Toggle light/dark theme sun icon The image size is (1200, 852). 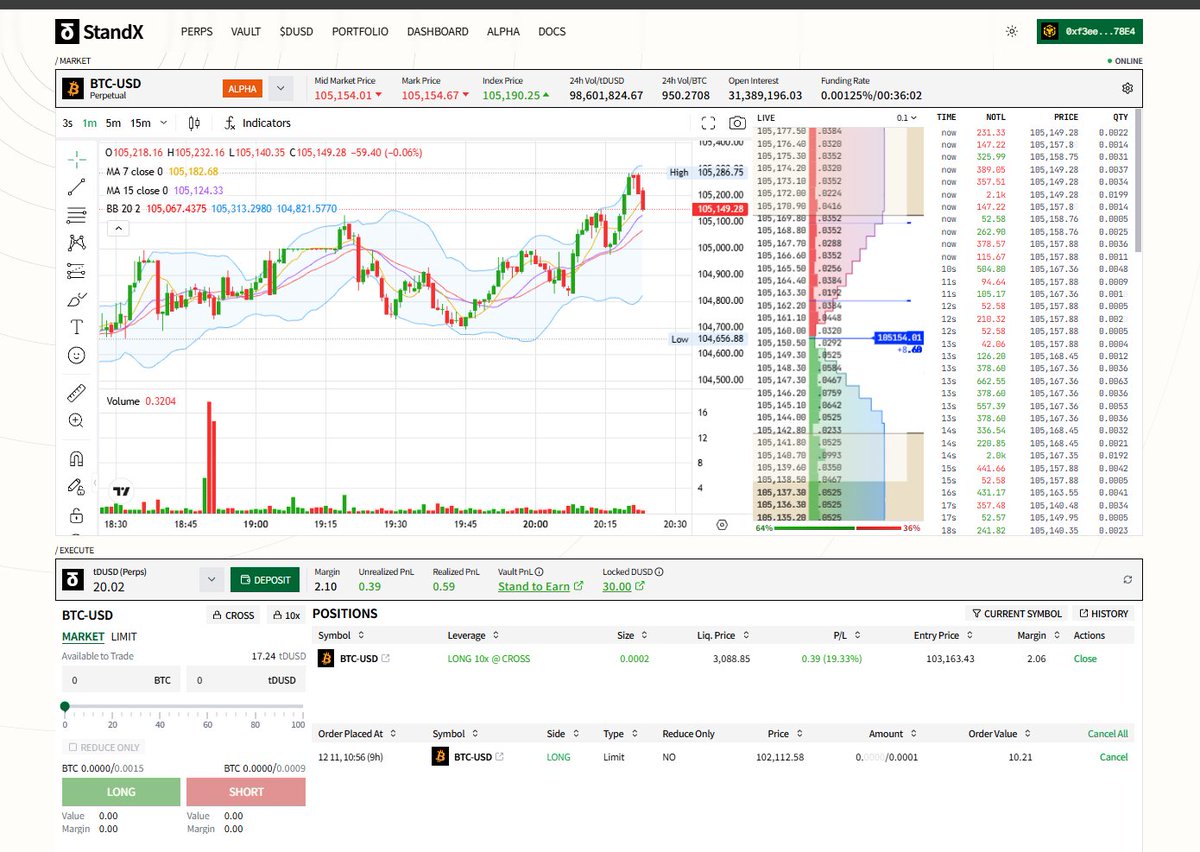1012,32
